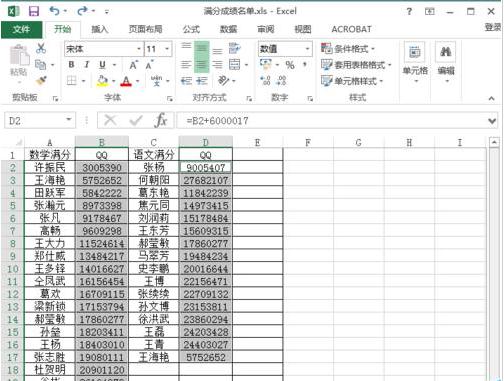
Task: Switch to the 审阅 tab
Action: [266, 29]
